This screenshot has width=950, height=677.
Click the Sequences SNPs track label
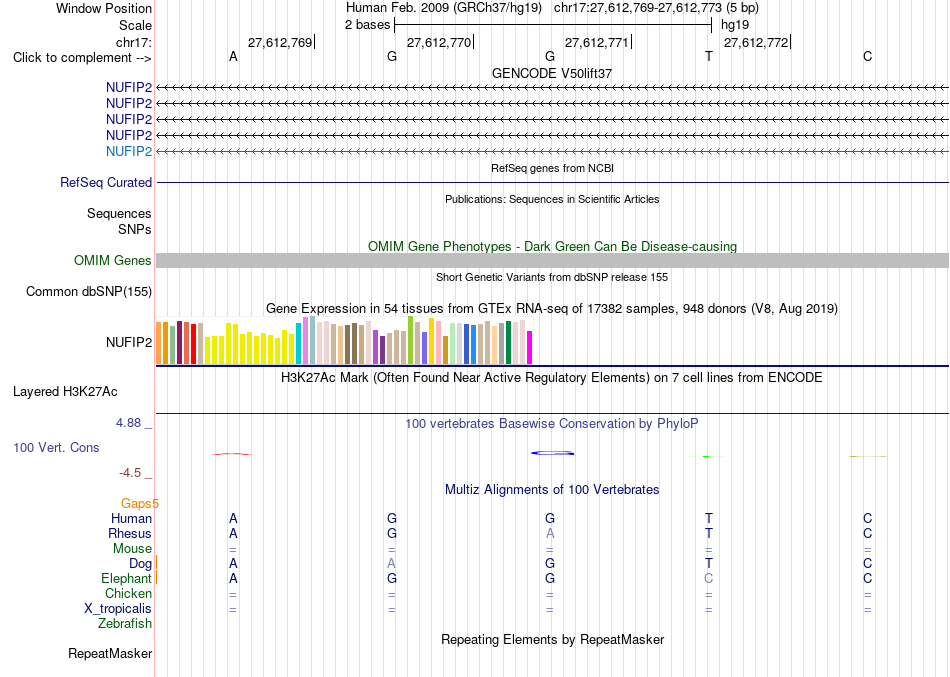tap(119, 221)
